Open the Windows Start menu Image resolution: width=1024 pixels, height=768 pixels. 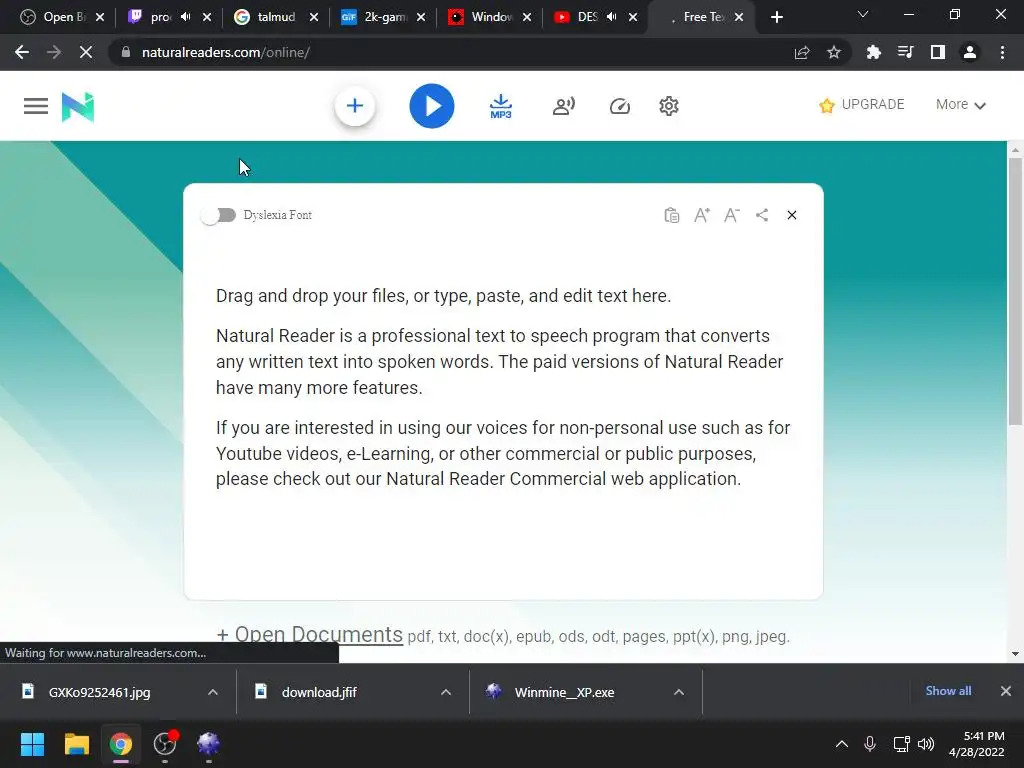point(32,744)
